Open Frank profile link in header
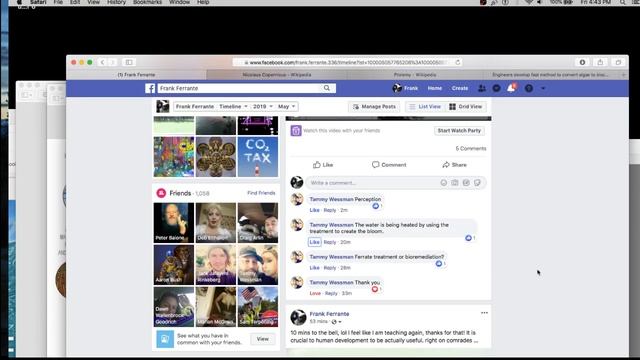Viewport: 640px width, 360px height. tap(405, 88)
